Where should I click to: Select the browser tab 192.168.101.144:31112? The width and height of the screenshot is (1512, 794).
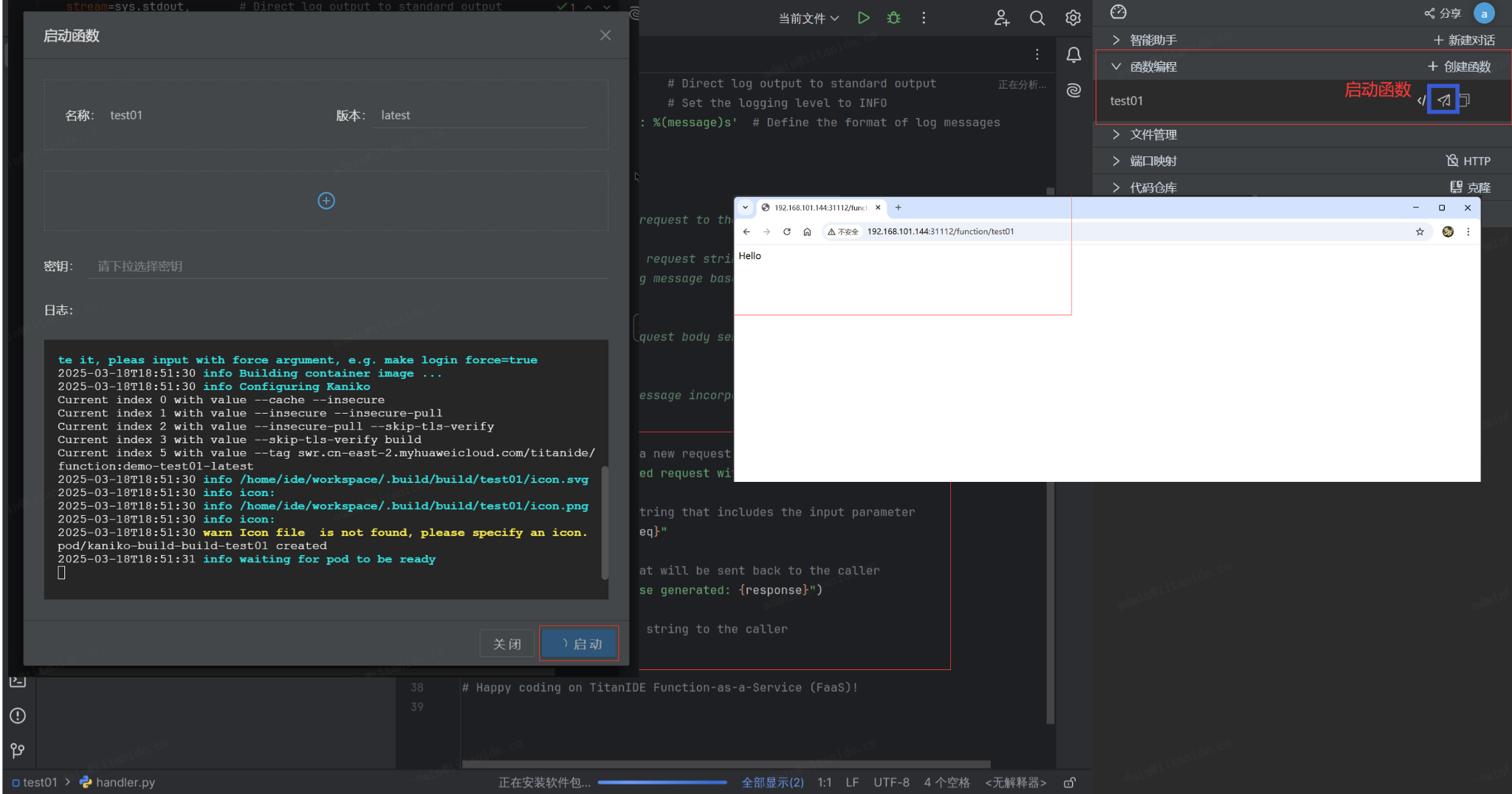click(x=819, y=207)
